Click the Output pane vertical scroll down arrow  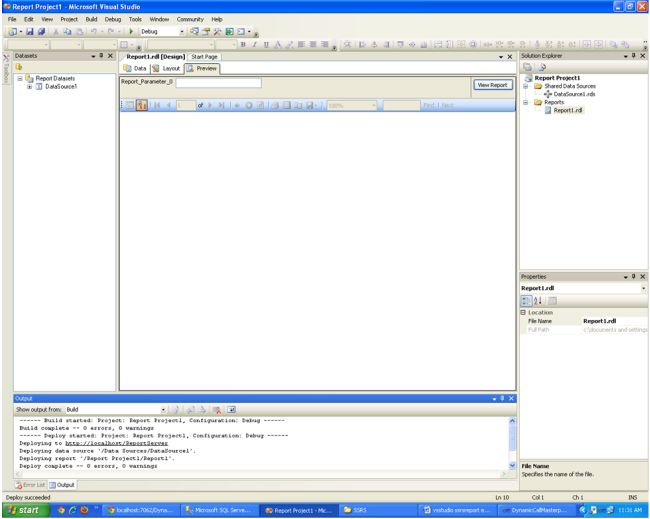512,466
